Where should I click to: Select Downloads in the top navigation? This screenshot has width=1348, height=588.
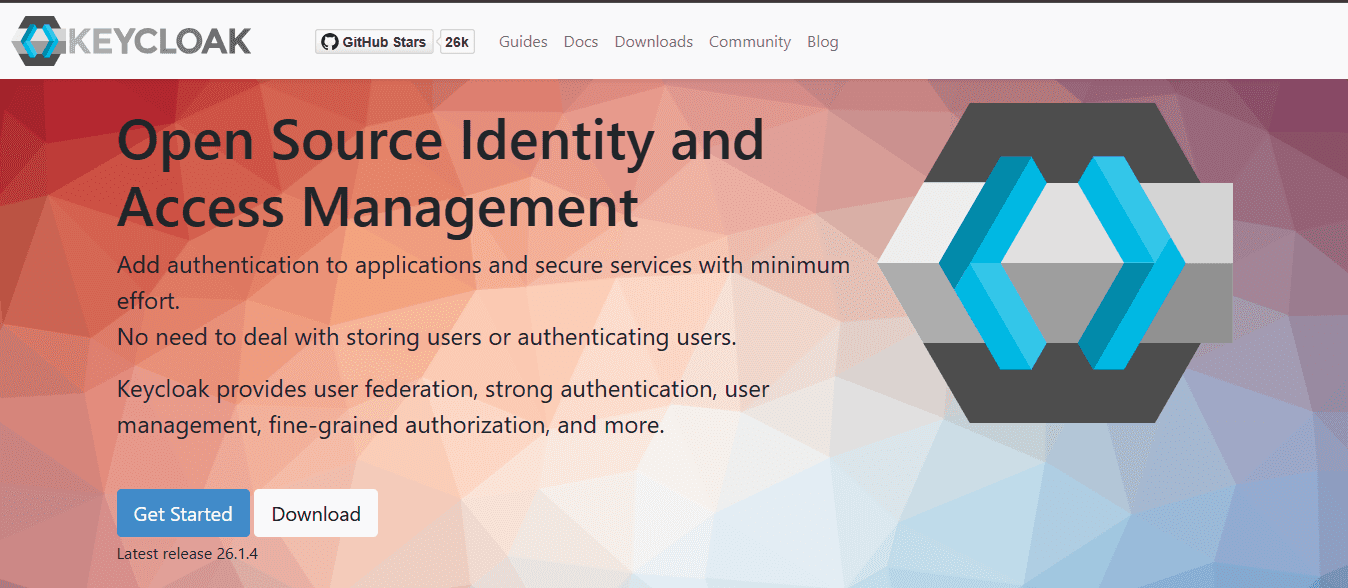653,42
